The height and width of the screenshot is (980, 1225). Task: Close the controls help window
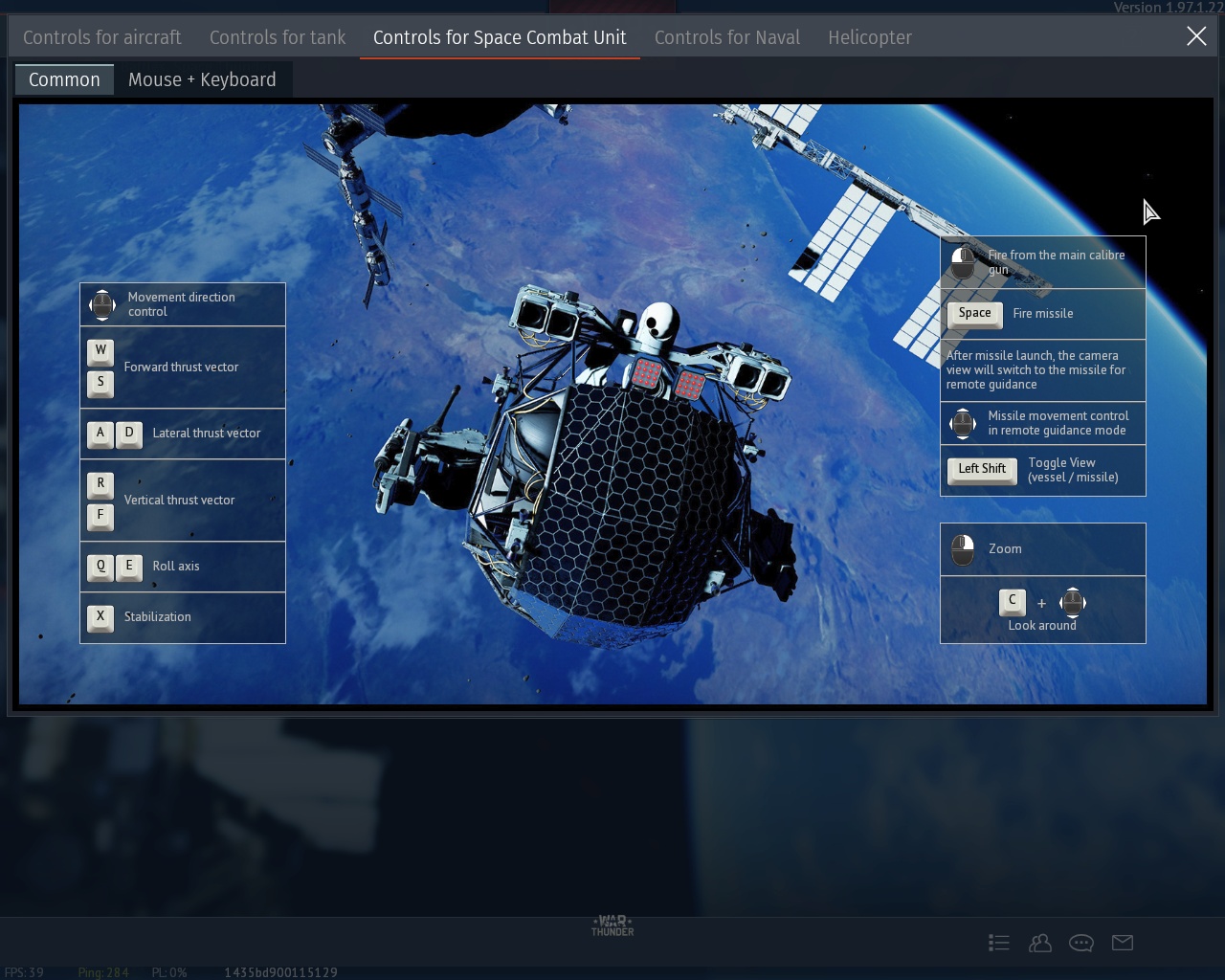1196,36
